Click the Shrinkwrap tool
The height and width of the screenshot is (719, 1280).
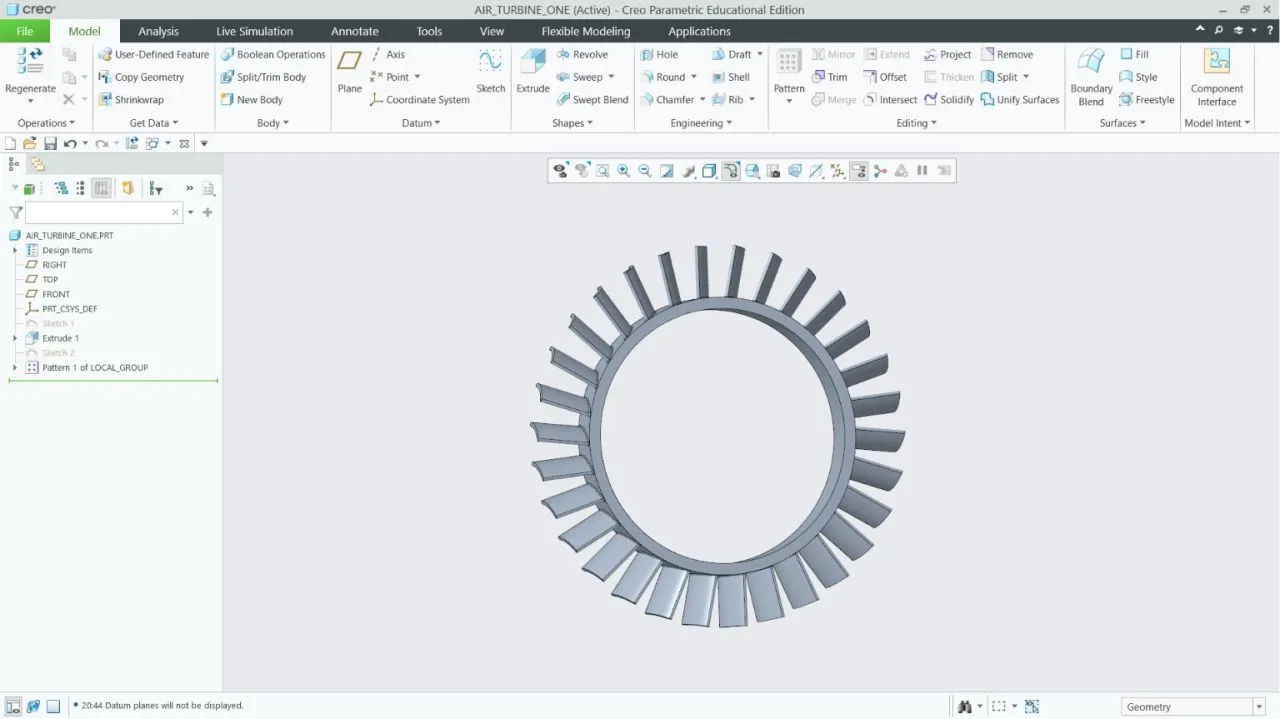pyautogui.click(x=131, y=100)
